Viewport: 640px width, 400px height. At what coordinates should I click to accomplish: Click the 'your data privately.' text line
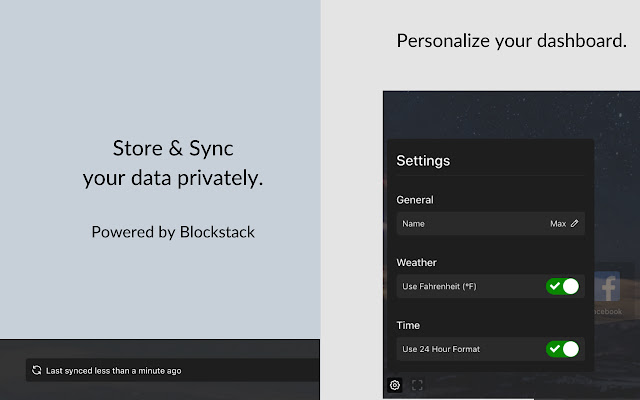coord(173,179)
